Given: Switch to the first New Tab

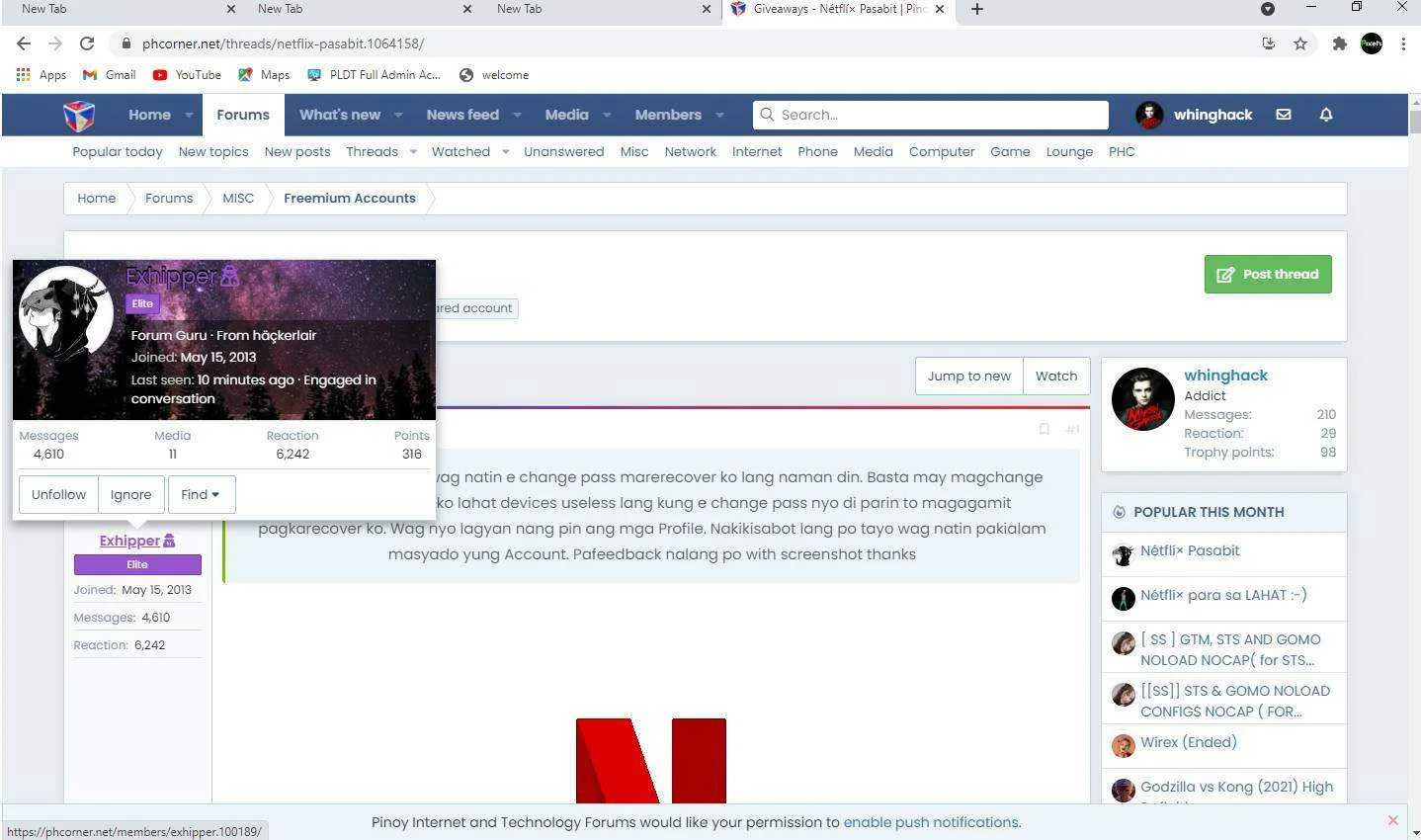Looking at the screenshot, I should (119, 9).
